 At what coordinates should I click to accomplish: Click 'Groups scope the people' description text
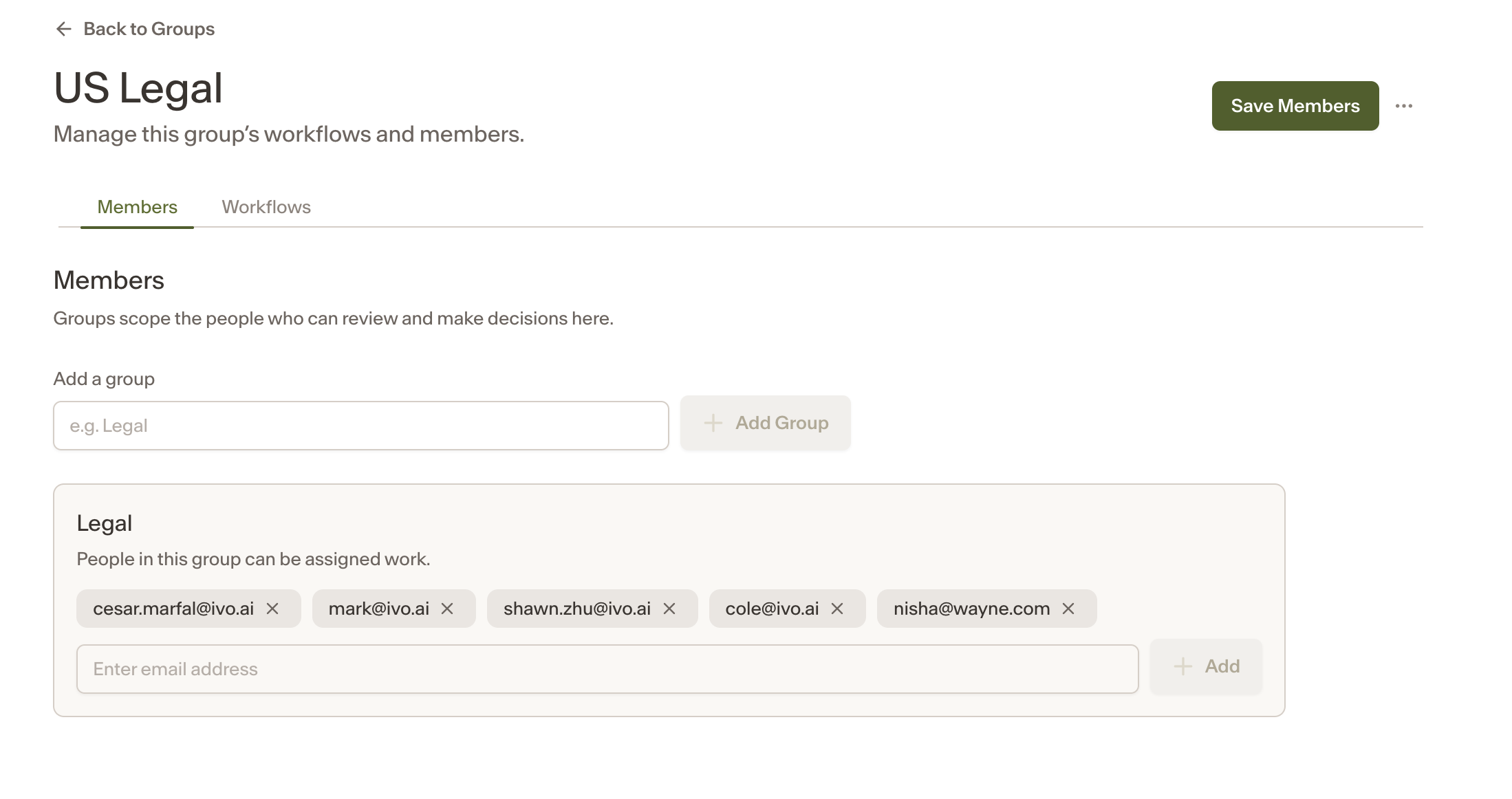[334, 318]
